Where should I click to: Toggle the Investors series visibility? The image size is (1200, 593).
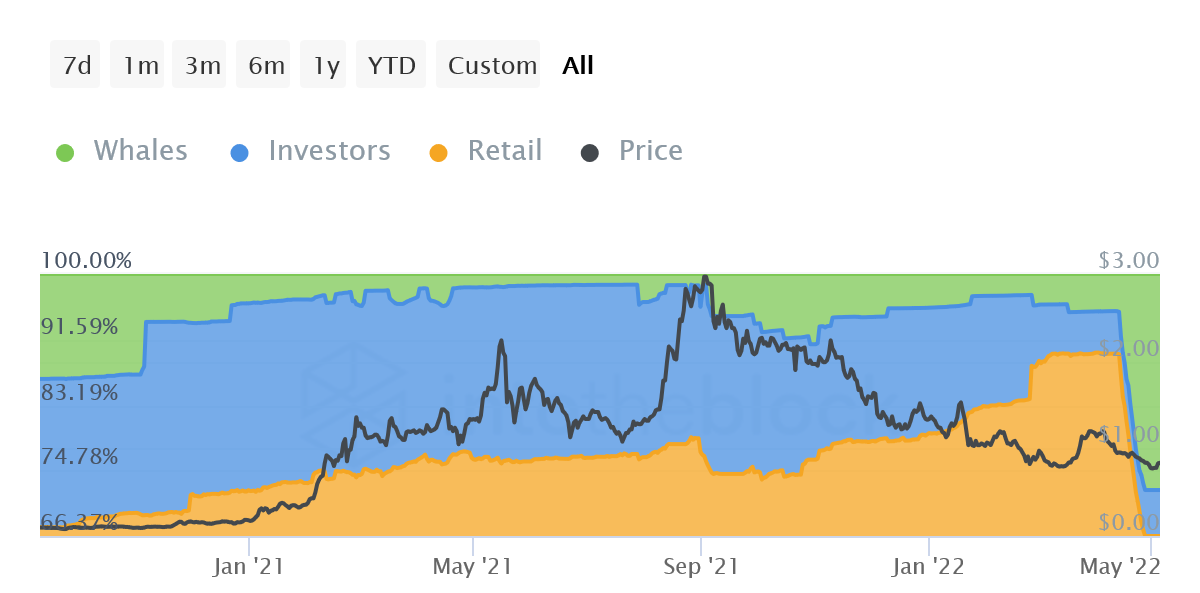point(329,151)
